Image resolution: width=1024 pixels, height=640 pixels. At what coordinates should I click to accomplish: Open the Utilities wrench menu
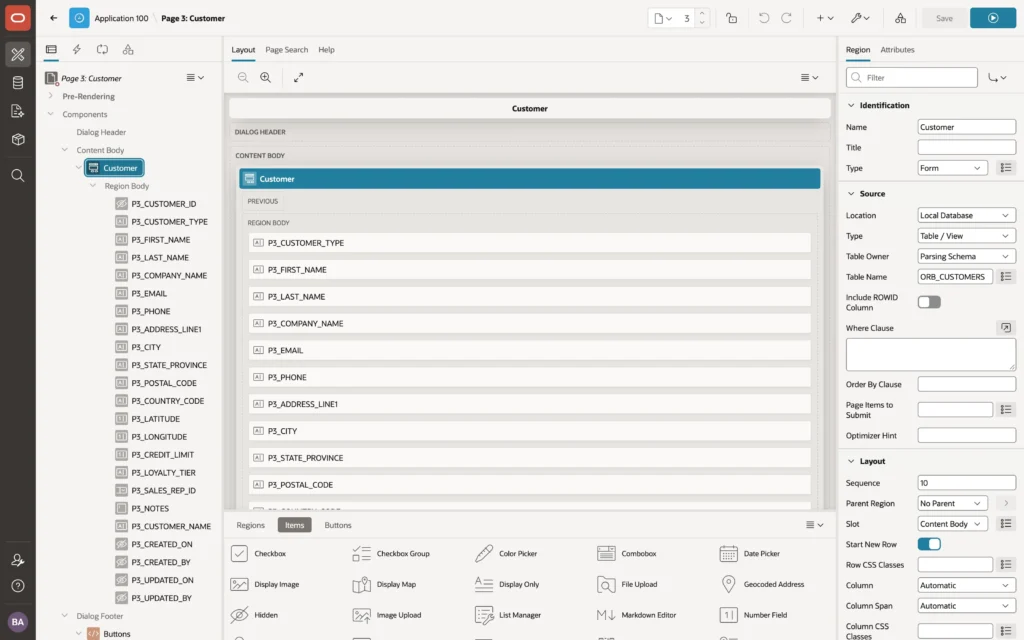click(860, 18)
